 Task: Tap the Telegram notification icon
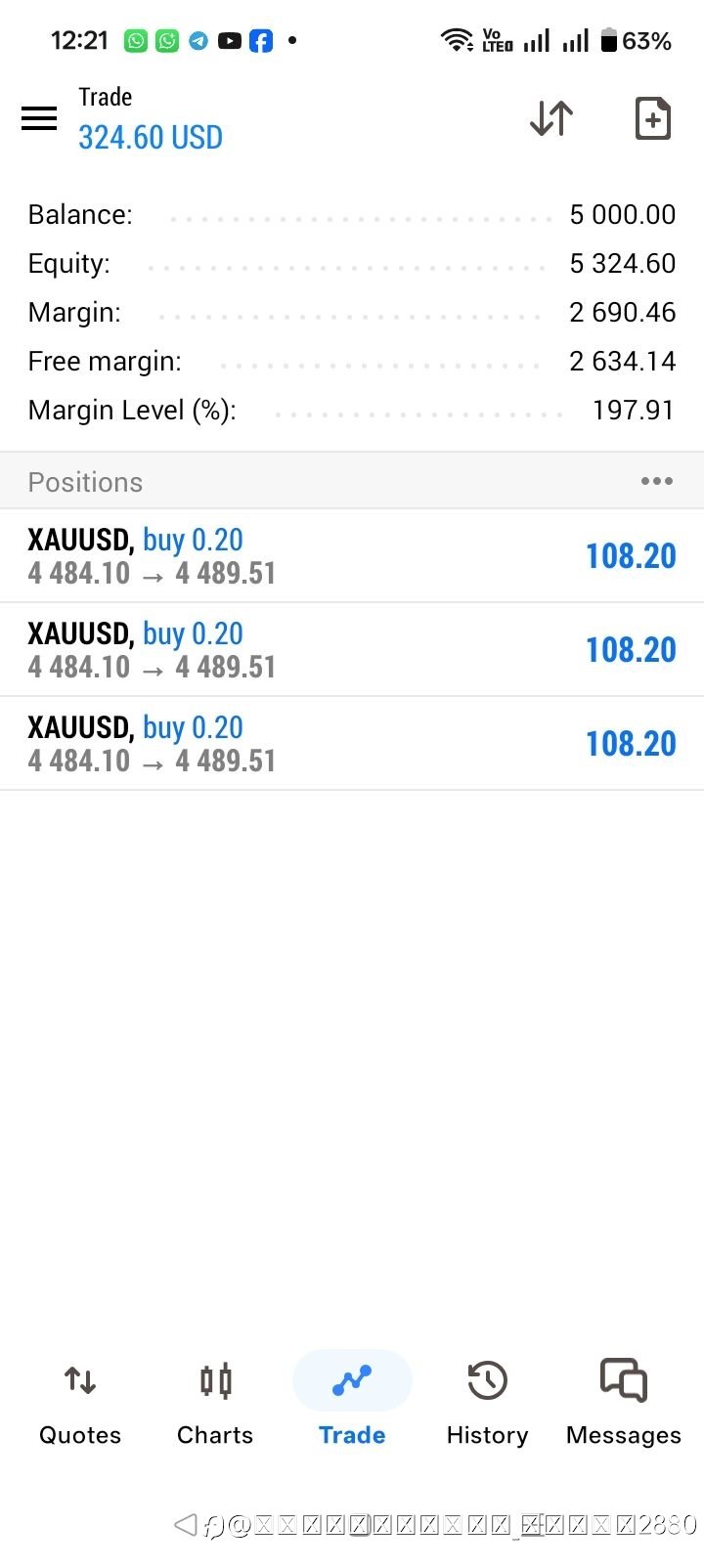198,41
